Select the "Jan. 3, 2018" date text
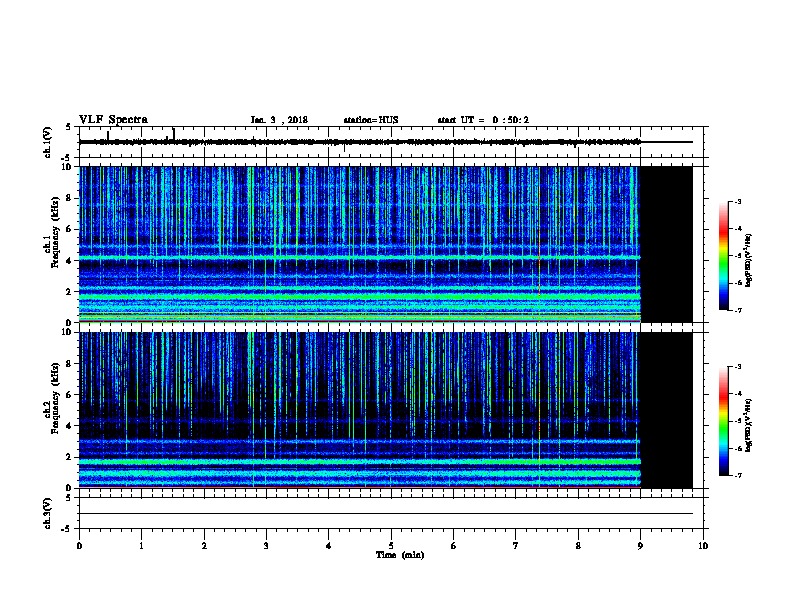 click(x=279, y=120)
